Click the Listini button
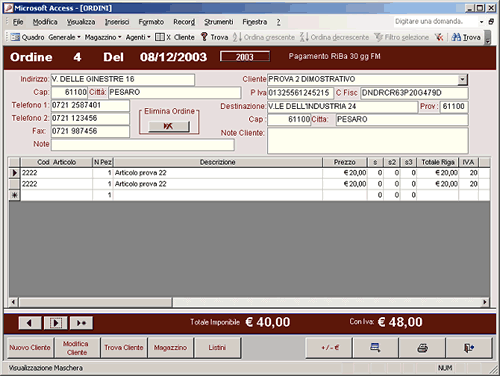500x376 pixels. point(217,348)
